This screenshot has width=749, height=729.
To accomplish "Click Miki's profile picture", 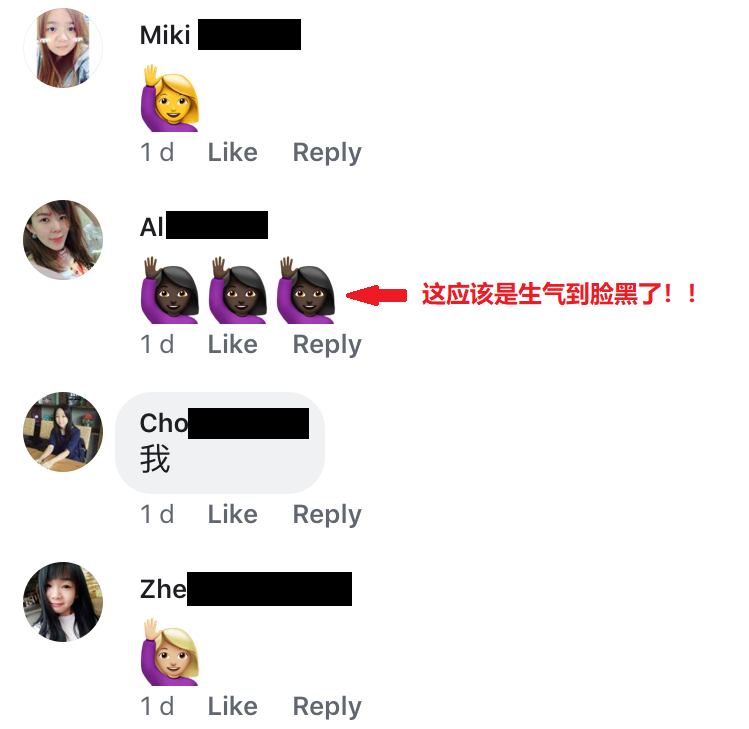I will click(63, 48).
